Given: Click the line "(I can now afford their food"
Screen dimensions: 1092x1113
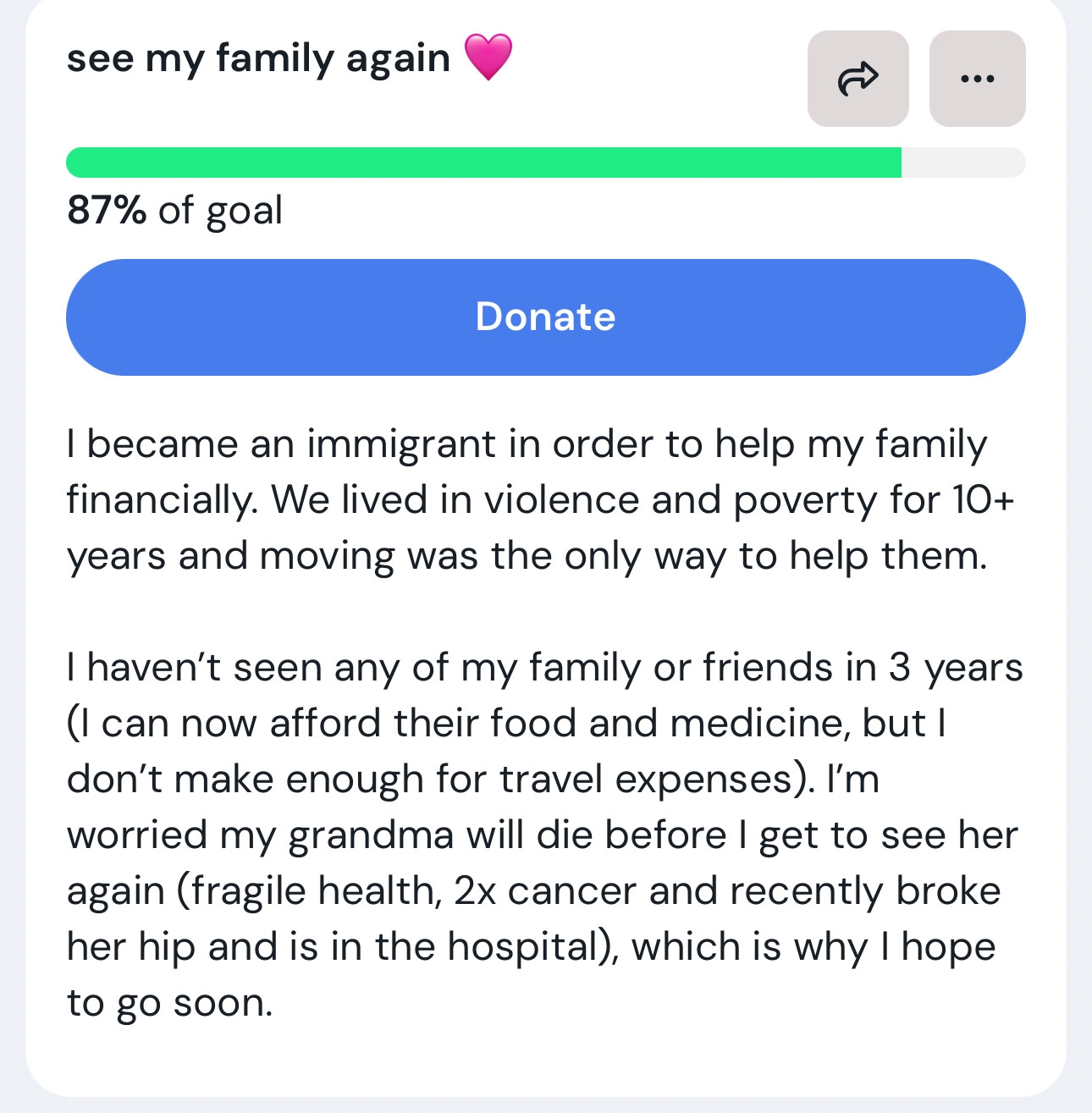Looking at the screenshot, I should [506, 724].
